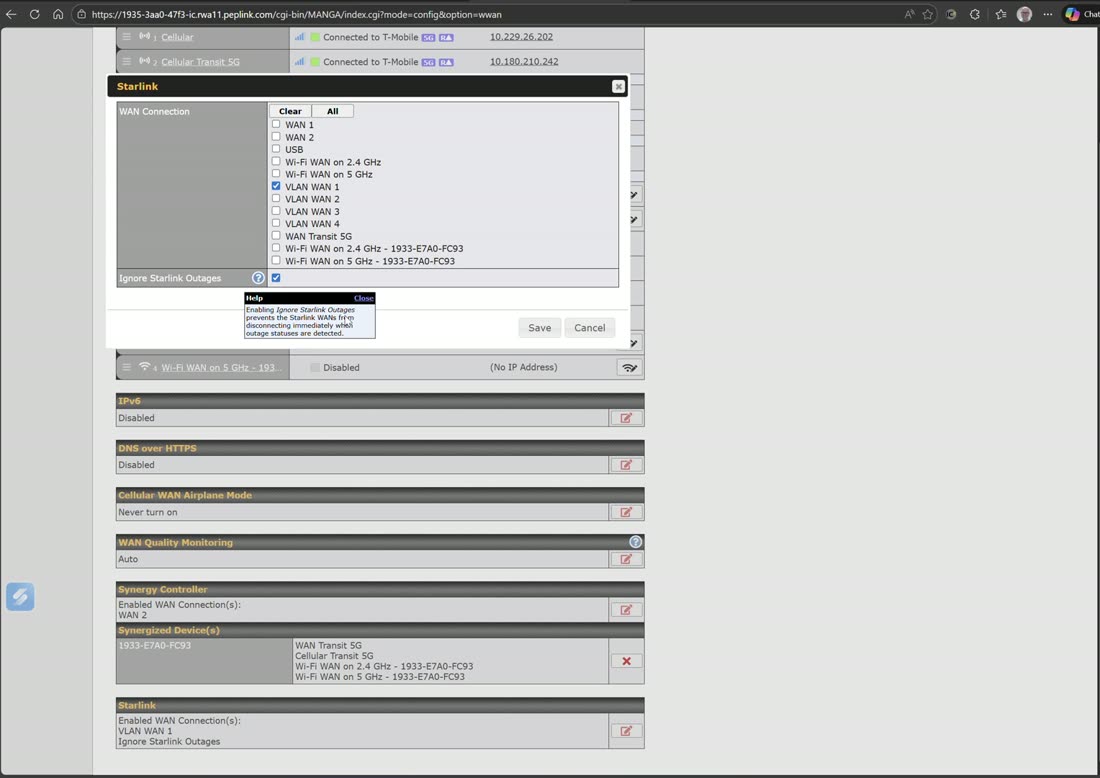Click Wi-Fi icon for 5 GHz WAN row
This screenshot has height=778, width=1100.
click(629, 368)
